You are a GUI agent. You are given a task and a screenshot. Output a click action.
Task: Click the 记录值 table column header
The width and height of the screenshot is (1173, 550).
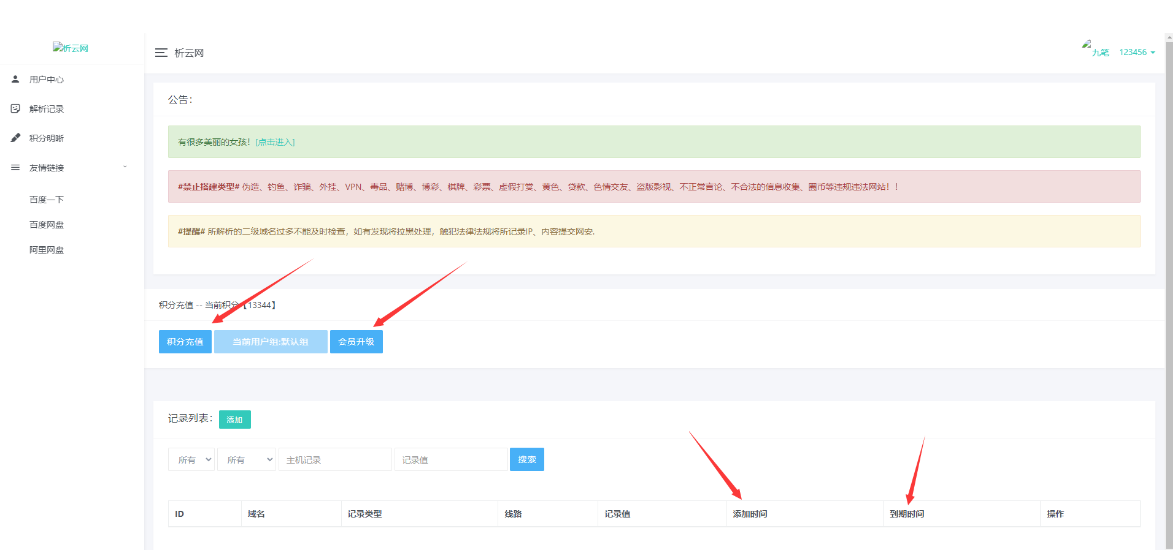tap(661, 514)
